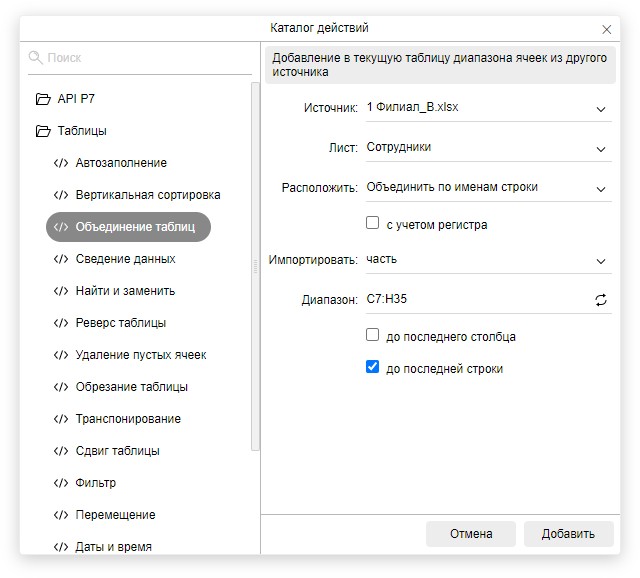Select 'Сведение данных' in the action list
Viewport: 640px width, 578px height.
pyautogui.click(x=125, y=259)
